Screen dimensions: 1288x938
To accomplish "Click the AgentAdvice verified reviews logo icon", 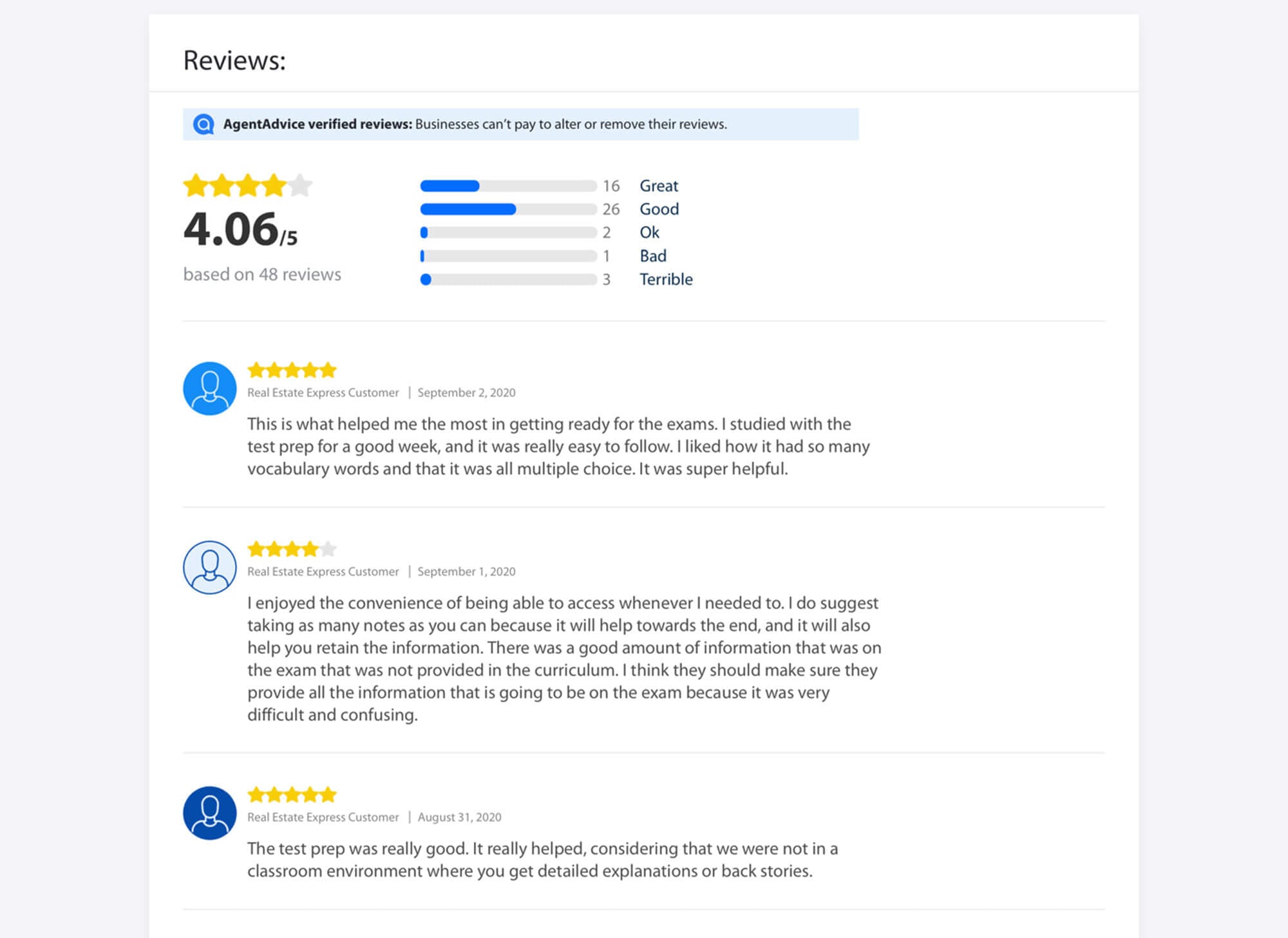I will pyautogui.click(x=204, y=124).
